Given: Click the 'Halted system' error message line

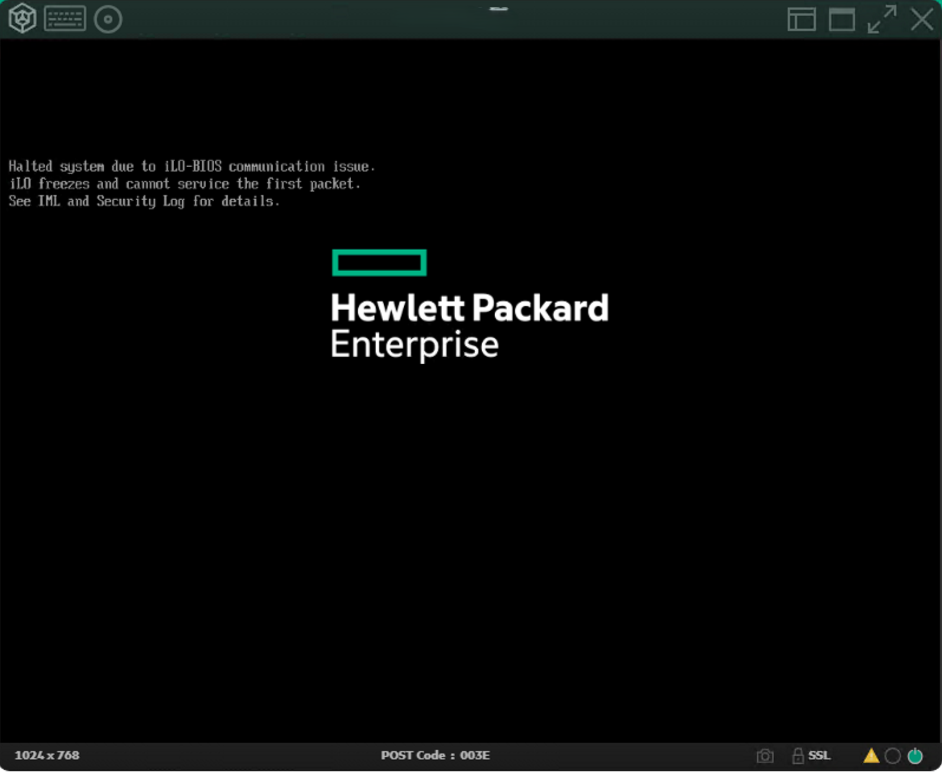Looking at the screenshot, I should pos(191,166).
